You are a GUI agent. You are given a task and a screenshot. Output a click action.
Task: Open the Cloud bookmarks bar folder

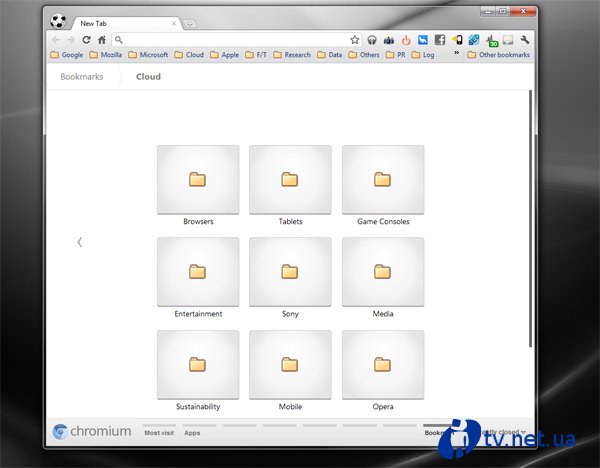pyautogui.click(x=189, y=55)
